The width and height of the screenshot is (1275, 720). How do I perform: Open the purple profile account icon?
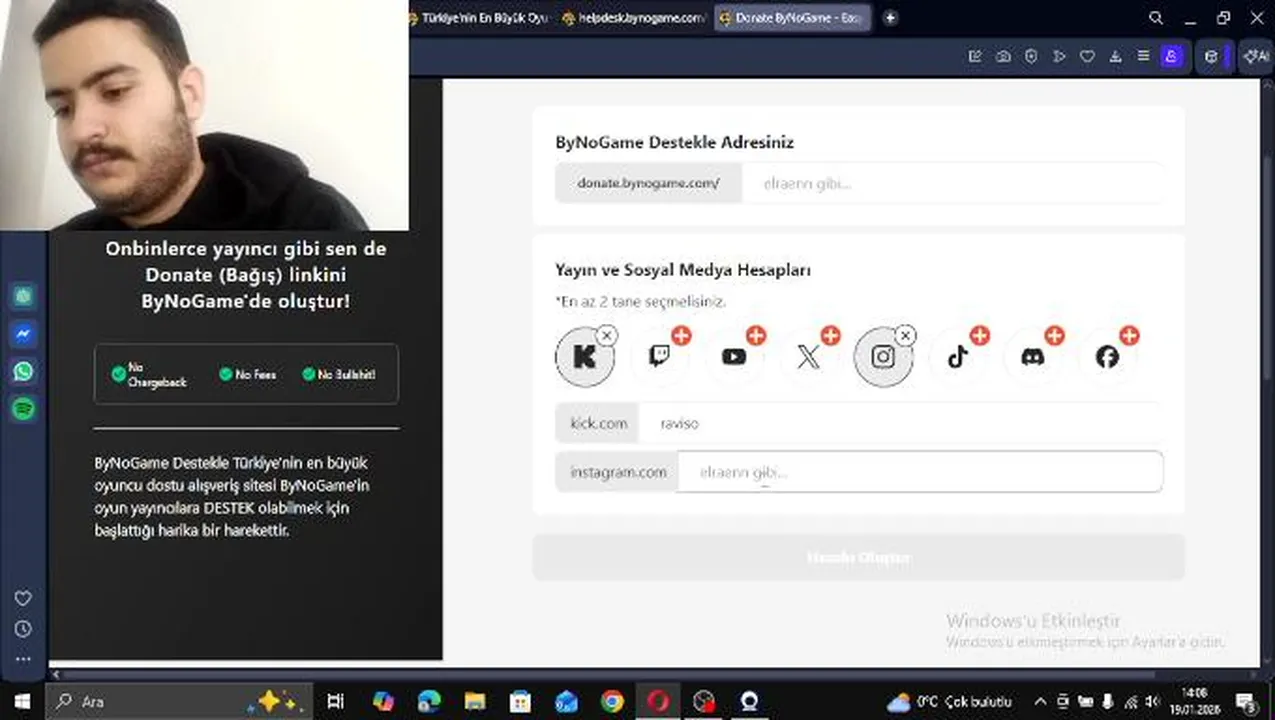[1171, 57]
